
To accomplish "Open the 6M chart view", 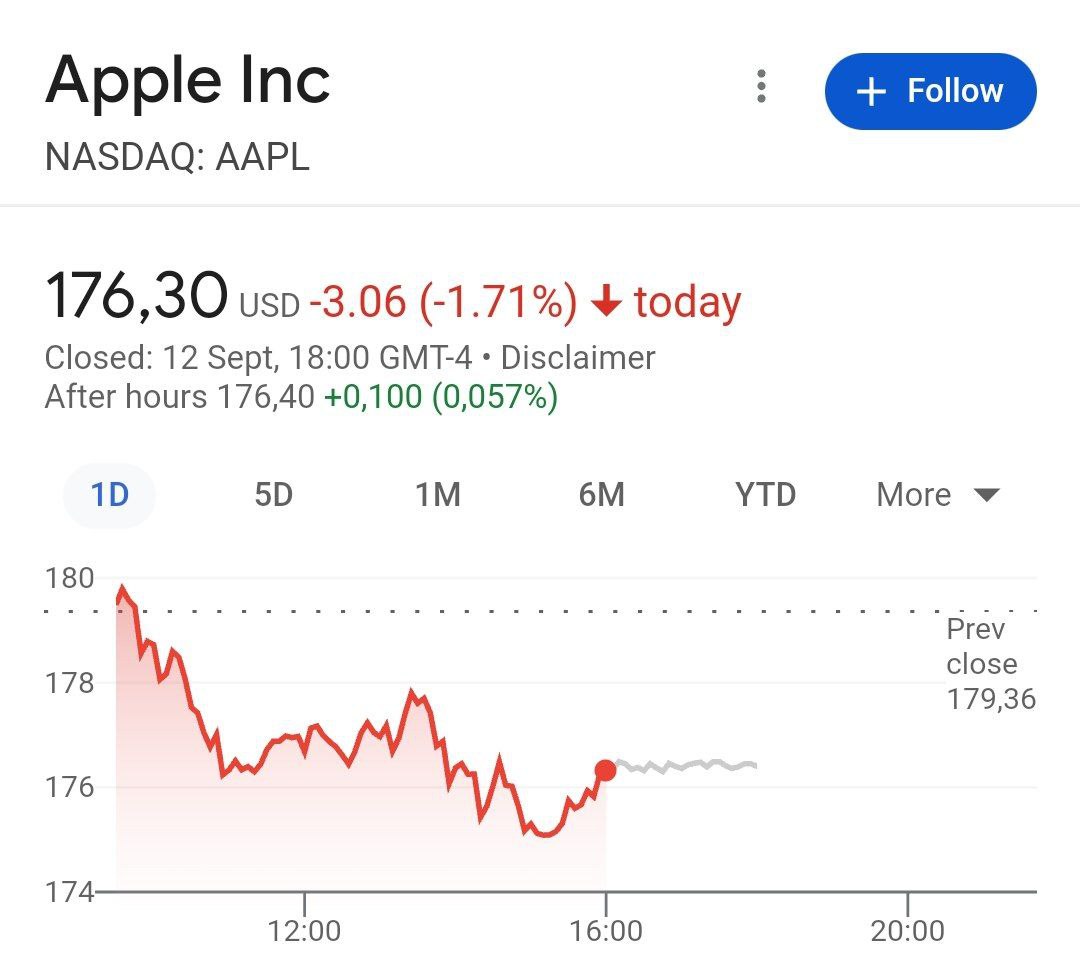I will click(x=602, y=494).
